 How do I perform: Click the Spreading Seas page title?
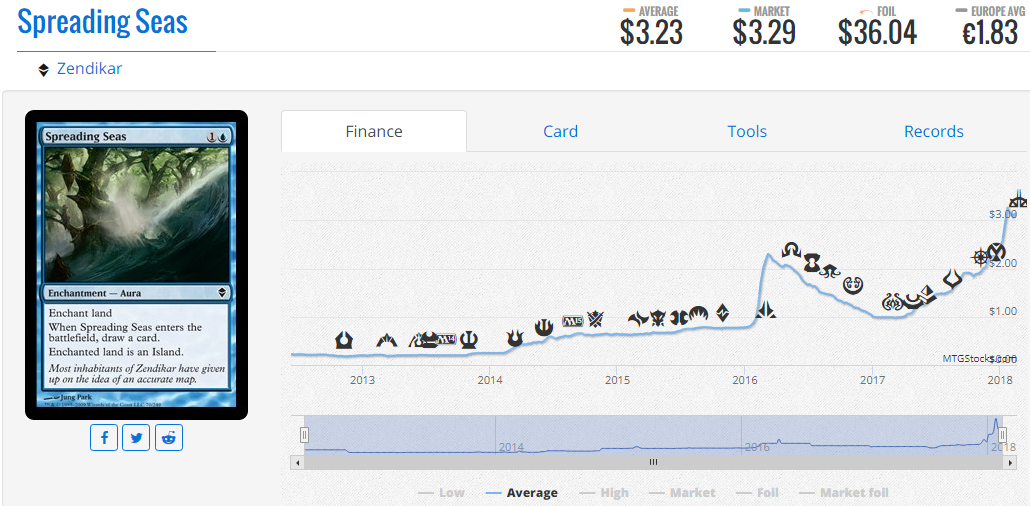pyautogui.click(x=102, y=22)
